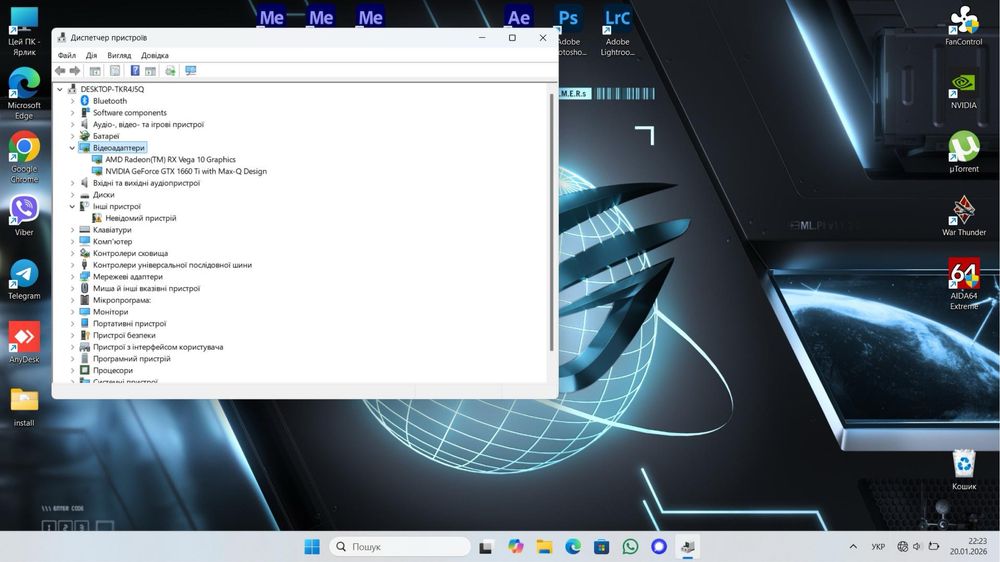The height and width of the screenshot is (562, 1000).
Task: Select the NVIDIA desktop icon
Action: (964, 90)
